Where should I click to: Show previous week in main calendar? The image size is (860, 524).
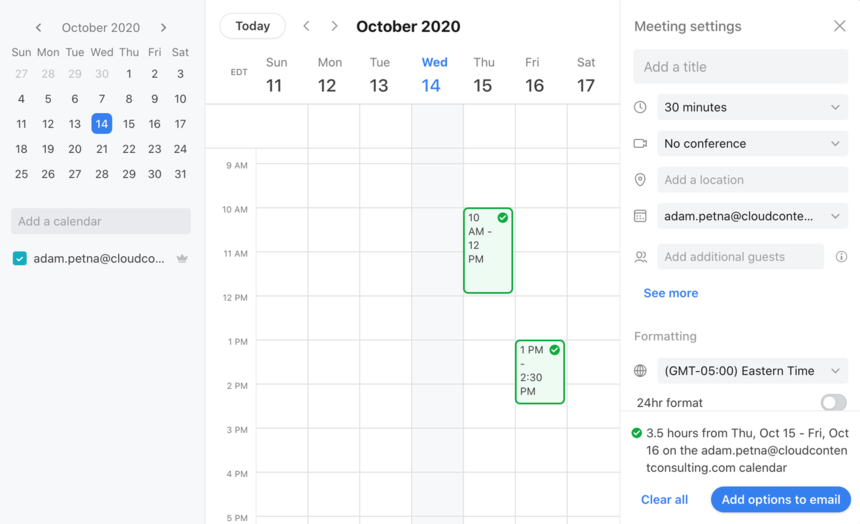click(307, 26)
